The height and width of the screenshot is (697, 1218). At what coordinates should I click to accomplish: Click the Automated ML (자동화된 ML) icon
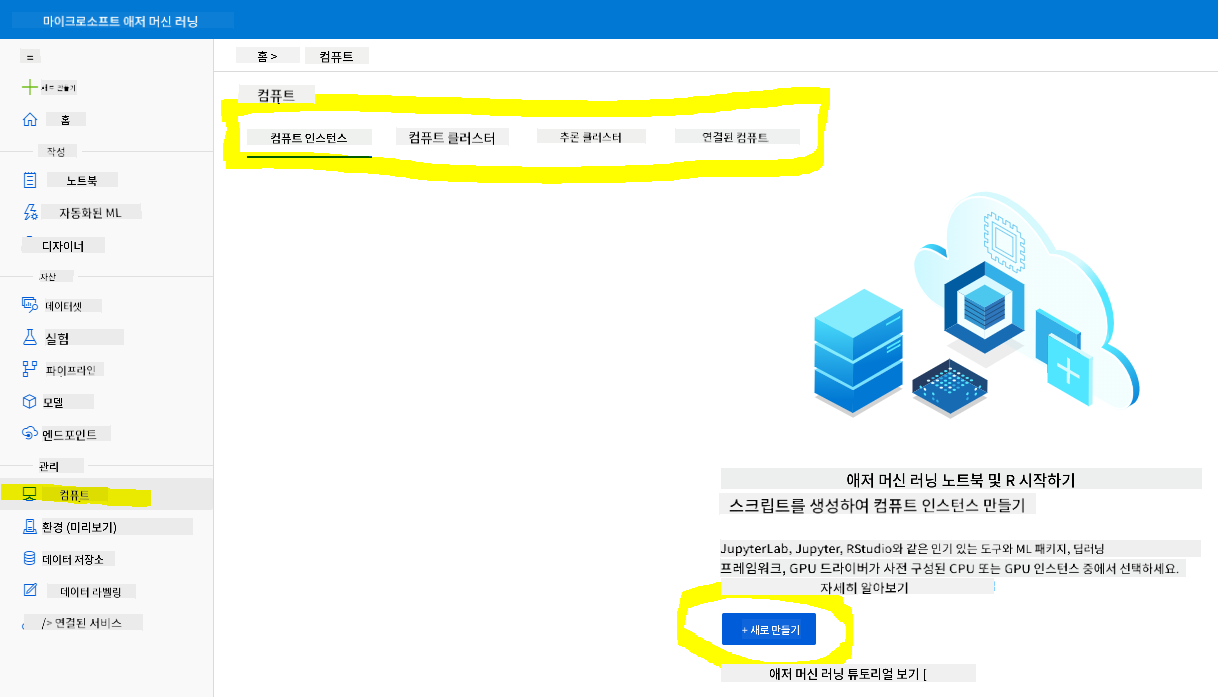tap(29, 212)
